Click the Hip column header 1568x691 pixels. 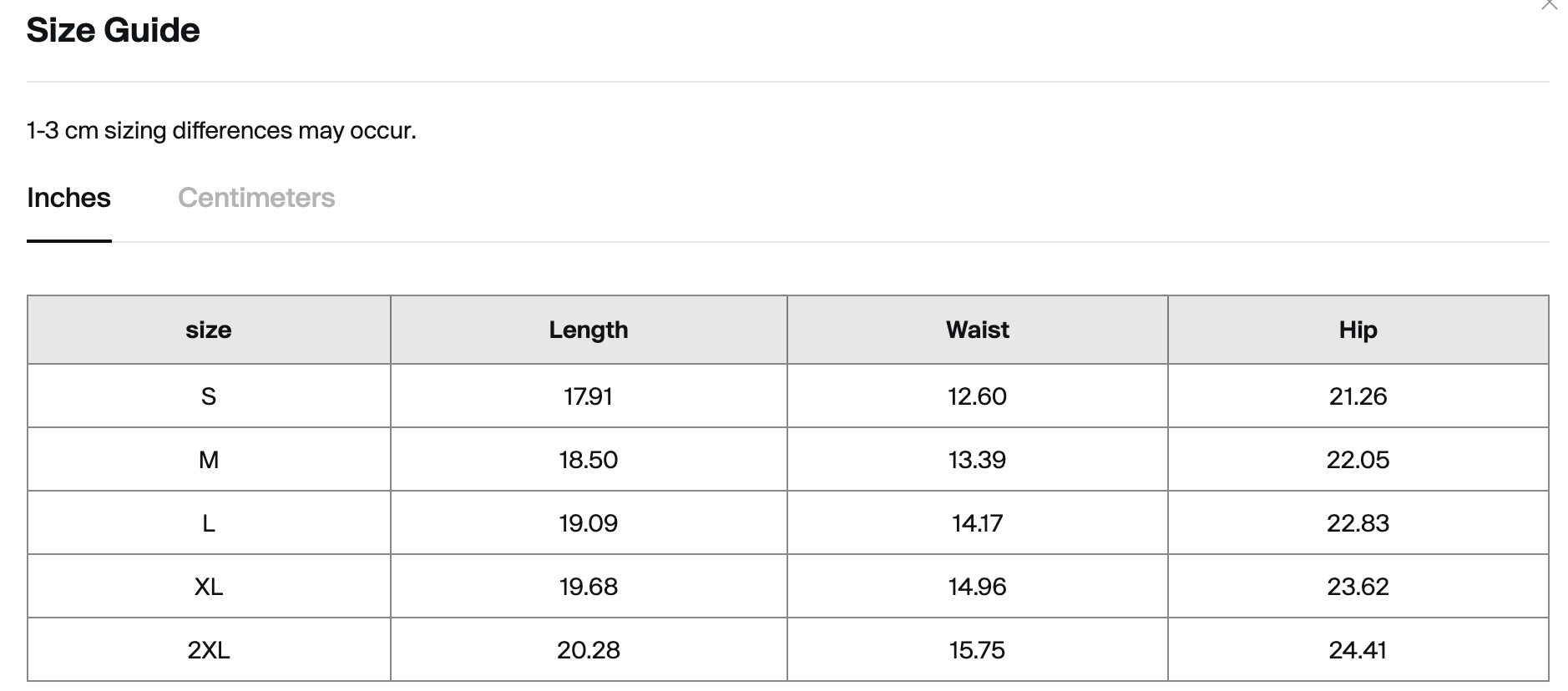[1358, 330]
